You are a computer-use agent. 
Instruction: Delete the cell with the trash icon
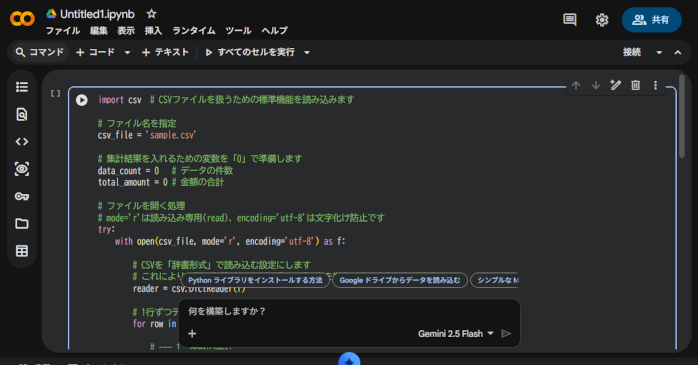click(x=636, y=85)
